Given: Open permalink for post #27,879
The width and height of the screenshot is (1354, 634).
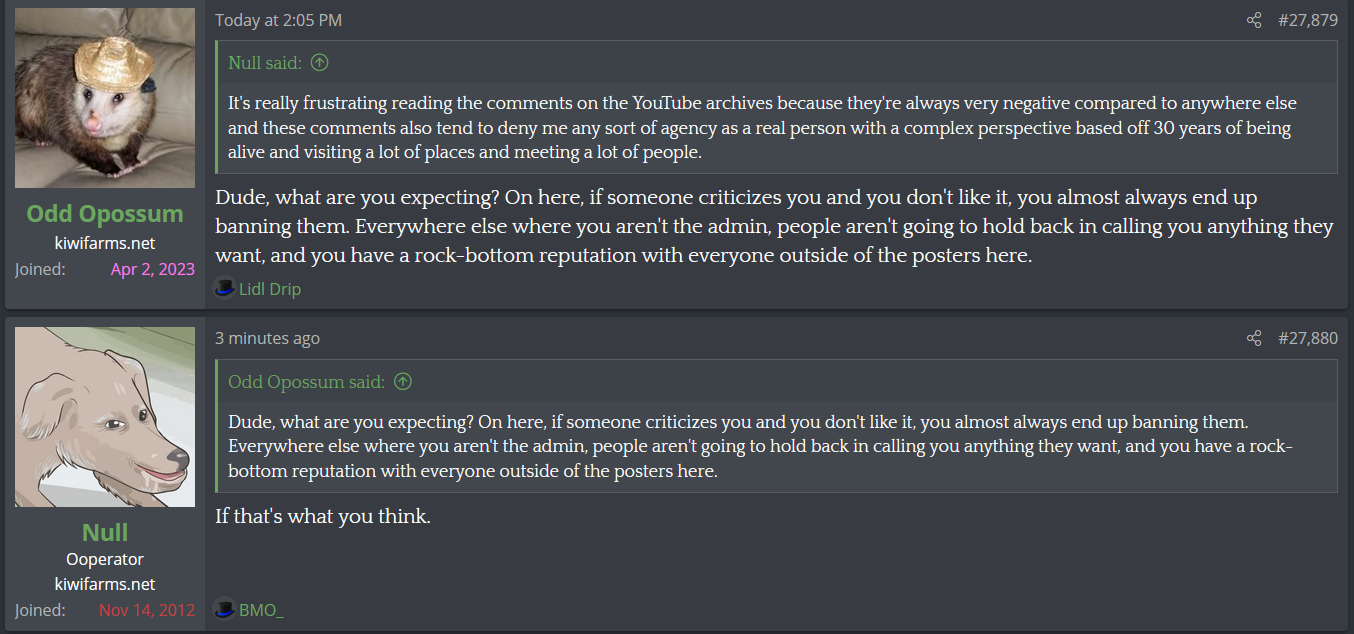Looking at the screenshot, I should pos(1307,20).
